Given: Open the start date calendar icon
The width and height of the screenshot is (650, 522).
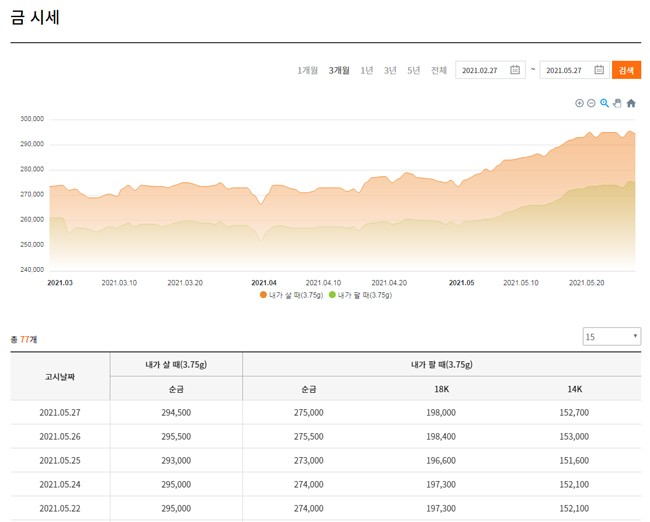Looking at the screenshot, I should 515,70.
